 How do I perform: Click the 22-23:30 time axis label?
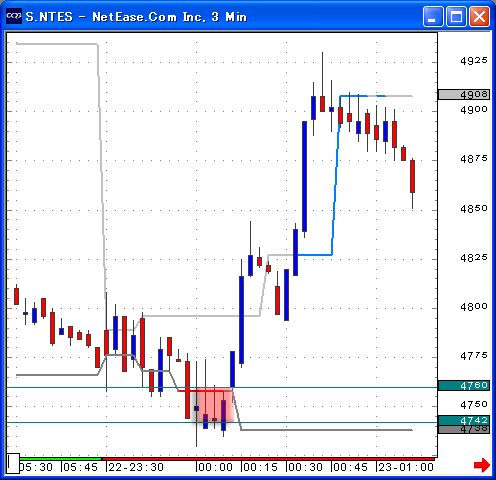tap(136, 467)
